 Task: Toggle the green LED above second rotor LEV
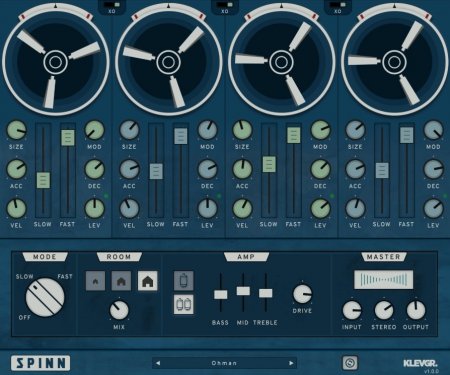pyautogui.click(x=219, y=196)
